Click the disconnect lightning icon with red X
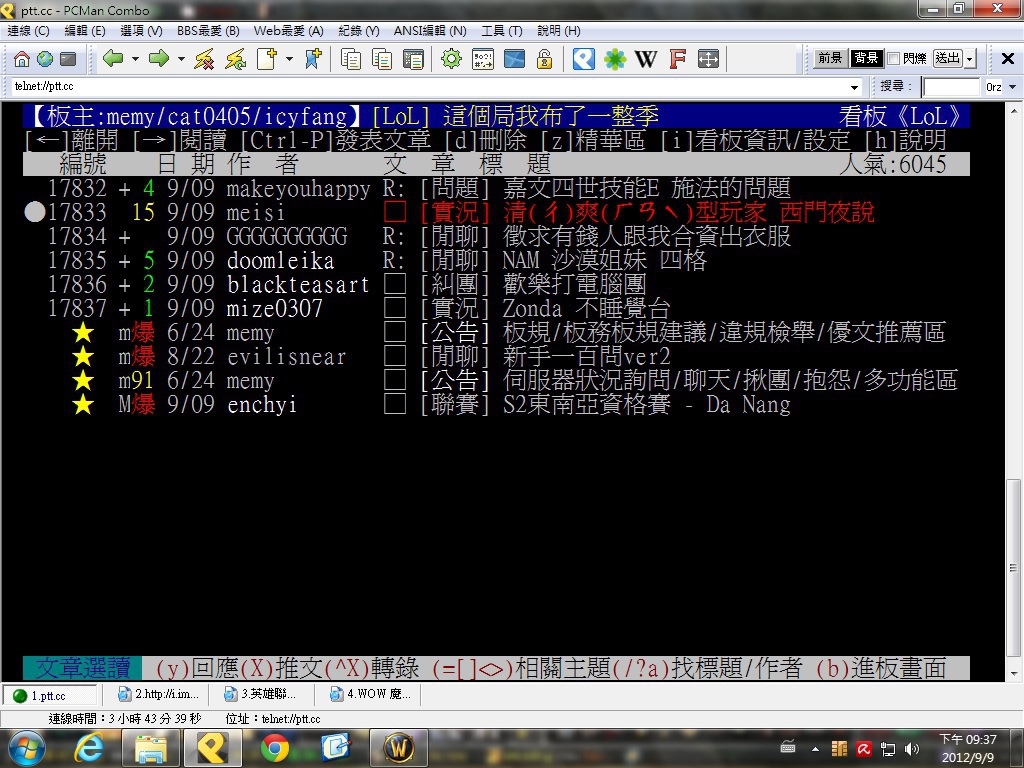This screenshot has width=1024, height=768. 204,59
